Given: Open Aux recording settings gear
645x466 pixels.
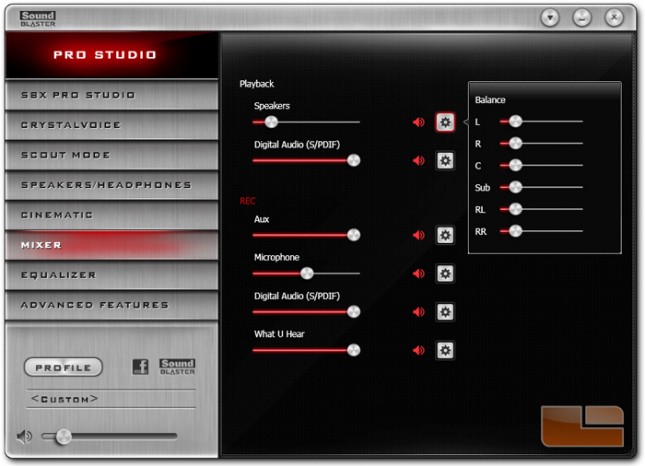Looking at the screenshot, I should click(x=445, y=235).
